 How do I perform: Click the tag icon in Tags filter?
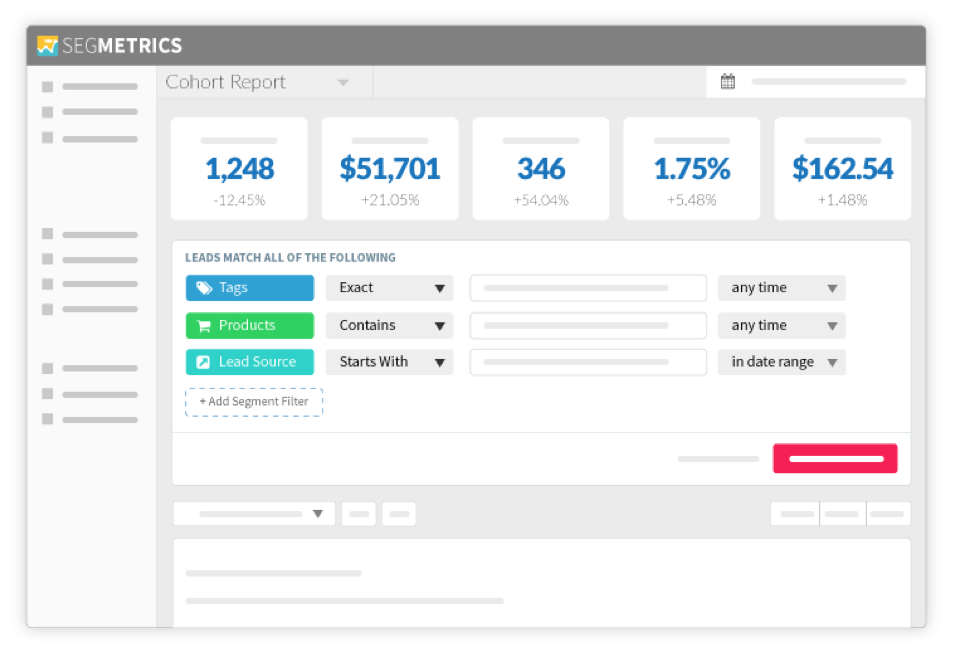(x=204, y=288)
